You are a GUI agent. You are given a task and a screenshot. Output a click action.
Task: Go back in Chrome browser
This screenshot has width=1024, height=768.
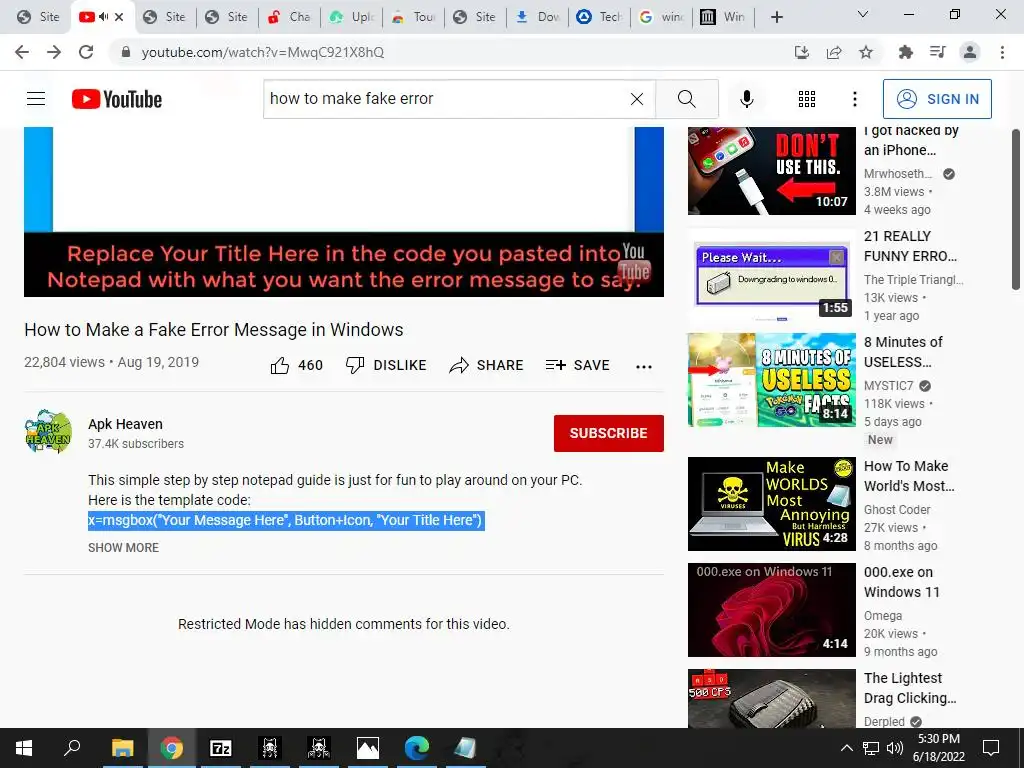(22, 52)
